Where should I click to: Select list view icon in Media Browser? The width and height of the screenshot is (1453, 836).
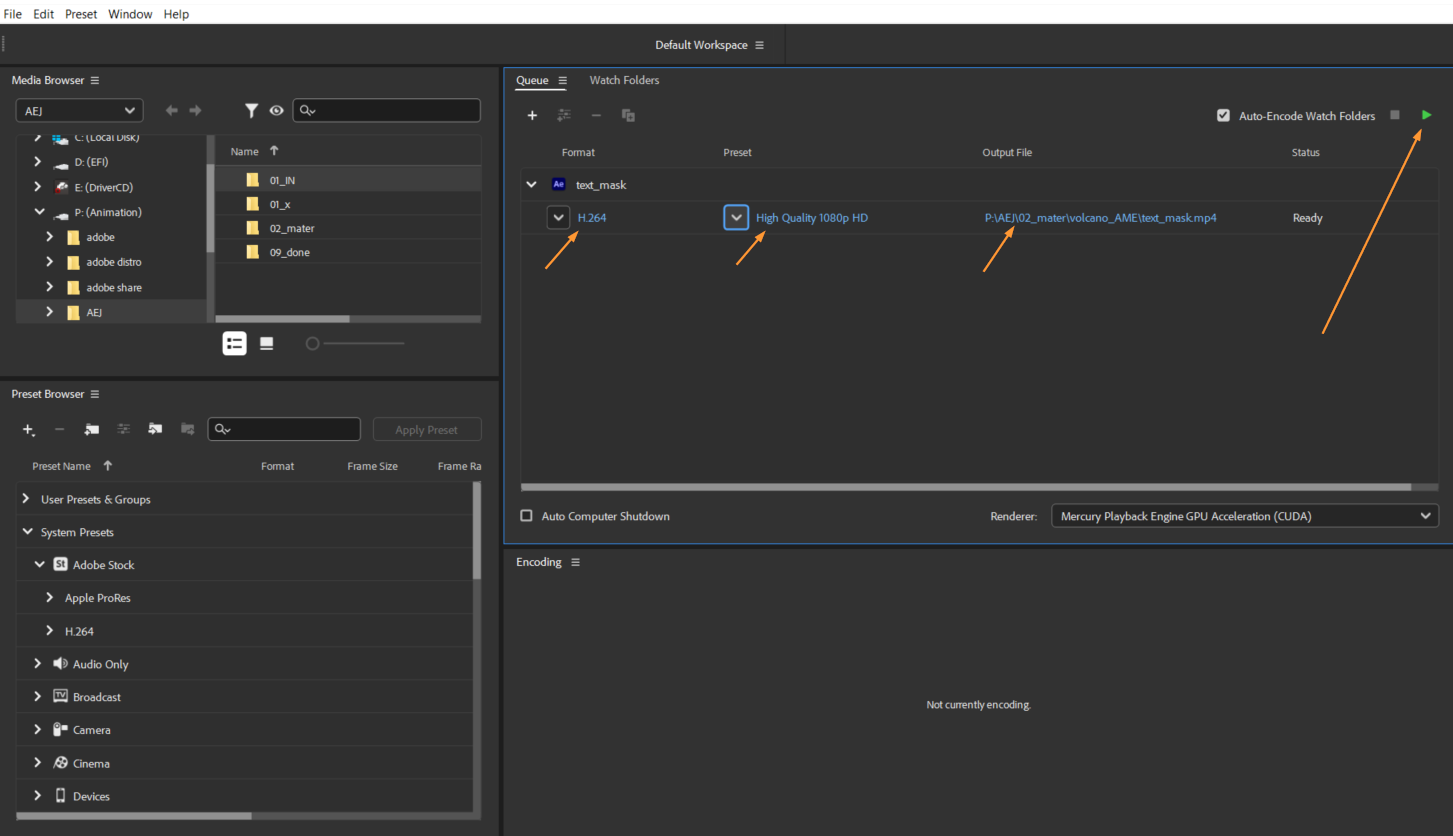[234, 343]
